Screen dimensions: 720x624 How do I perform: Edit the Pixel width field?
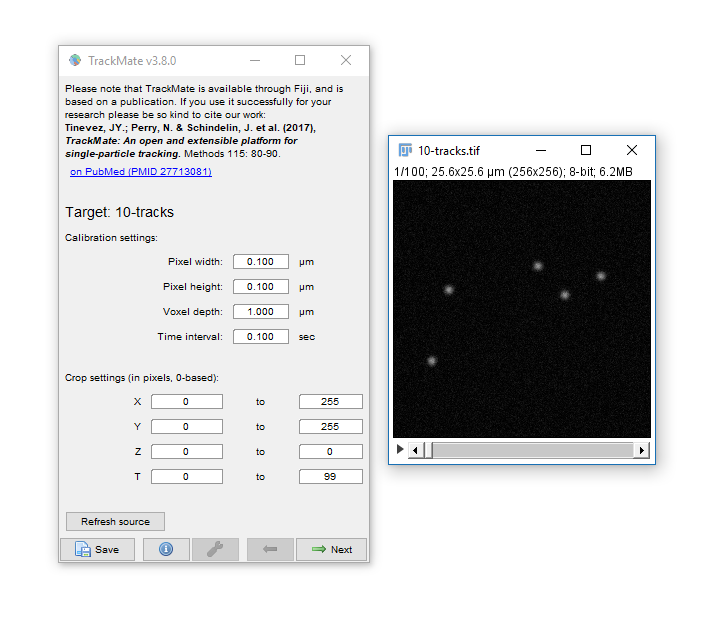pyautogui.click(x=260, y=262)
